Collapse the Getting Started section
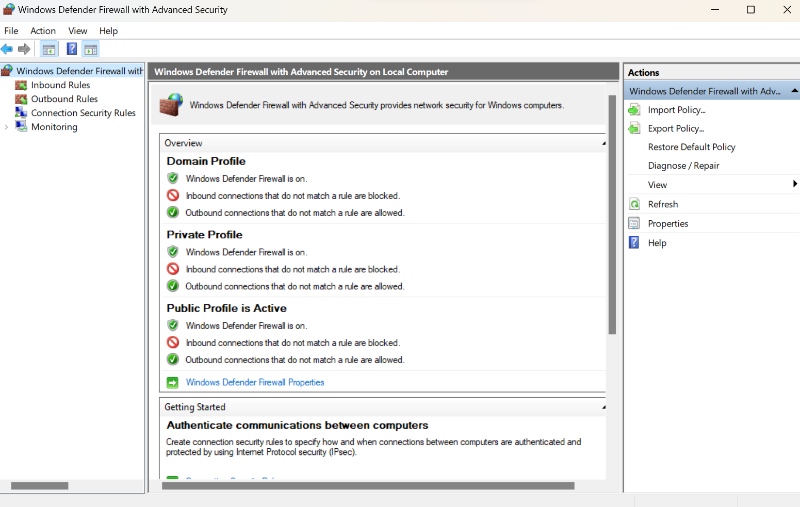 click(603, 408)
